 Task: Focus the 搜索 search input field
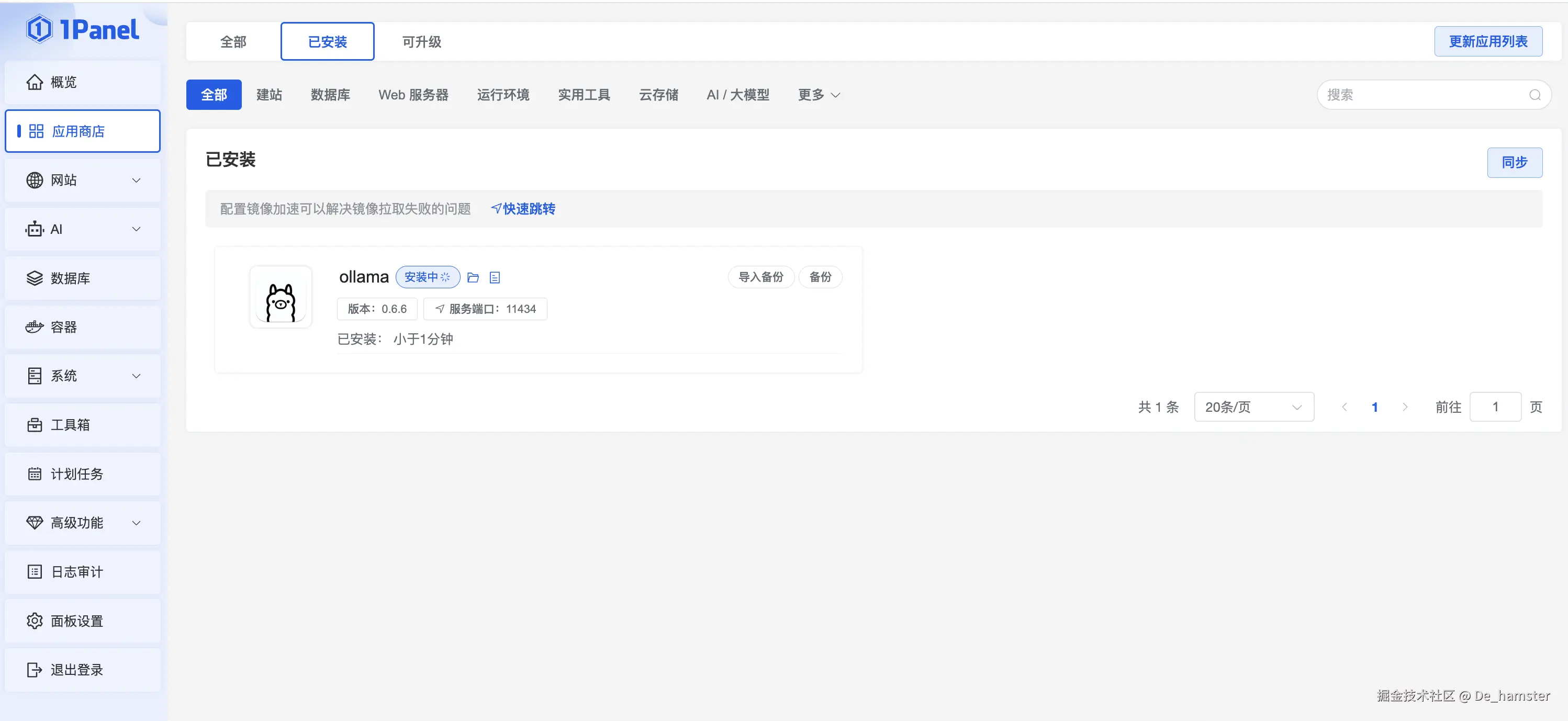(1425, 95)
